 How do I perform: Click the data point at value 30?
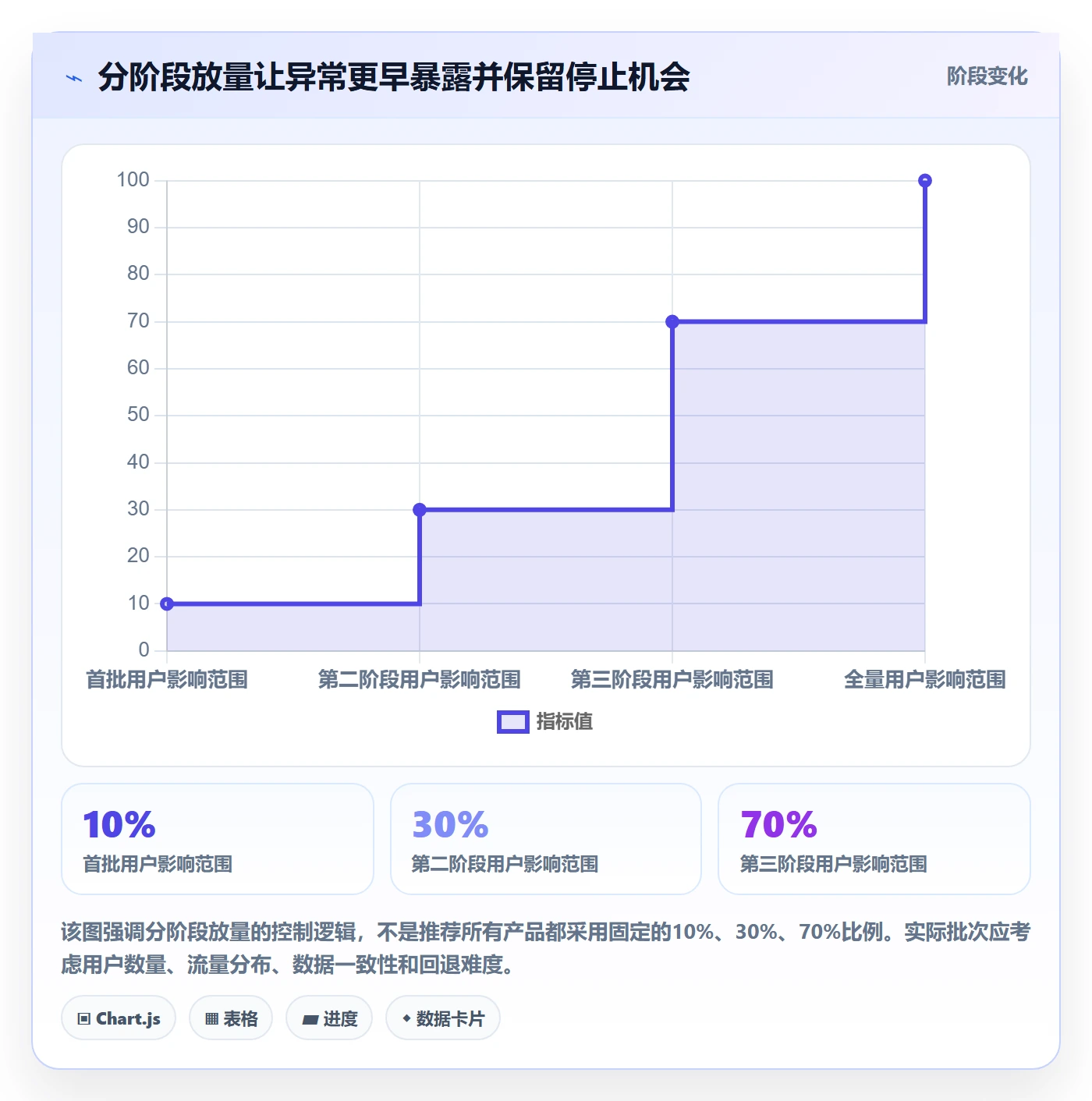pyautogui.click(x=420, y=510)
